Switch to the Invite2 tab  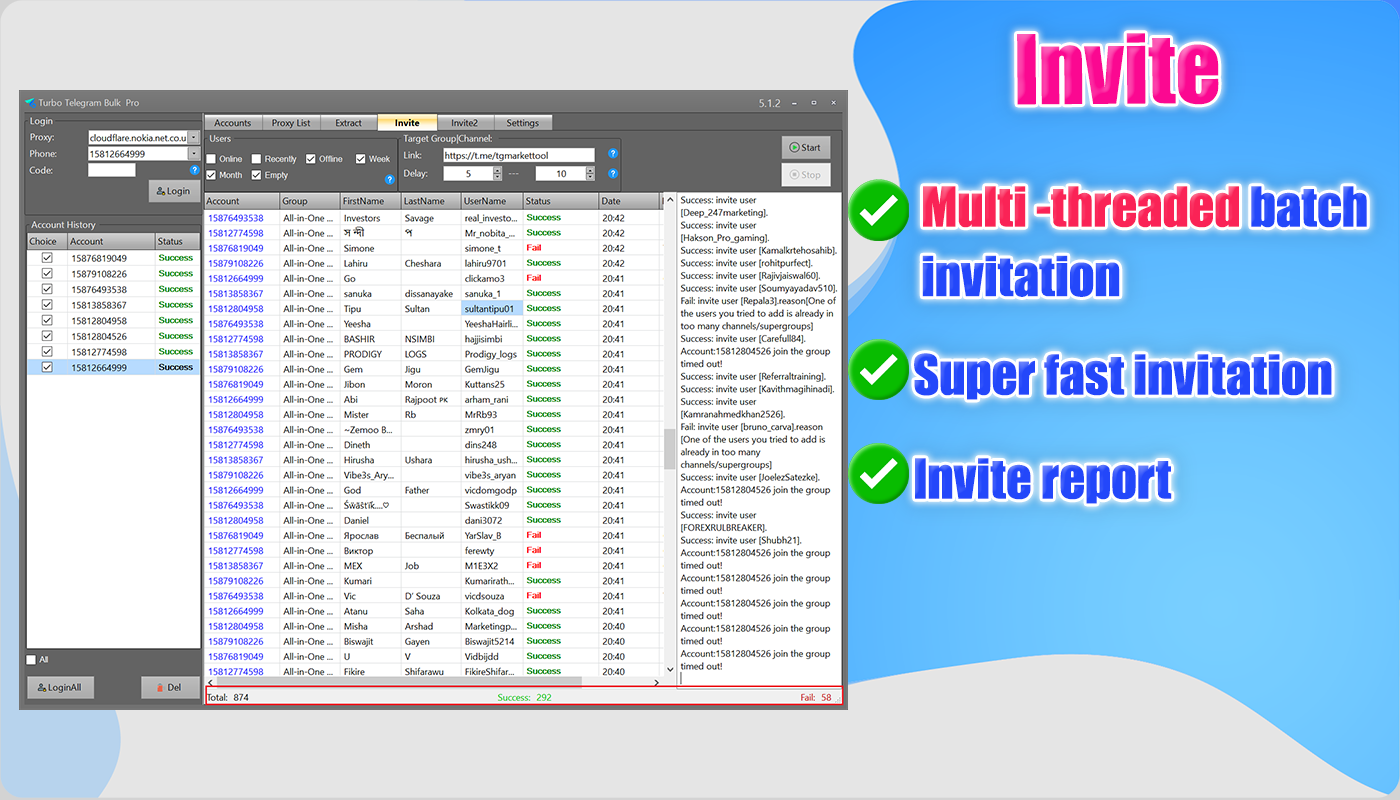coord(465,123)
